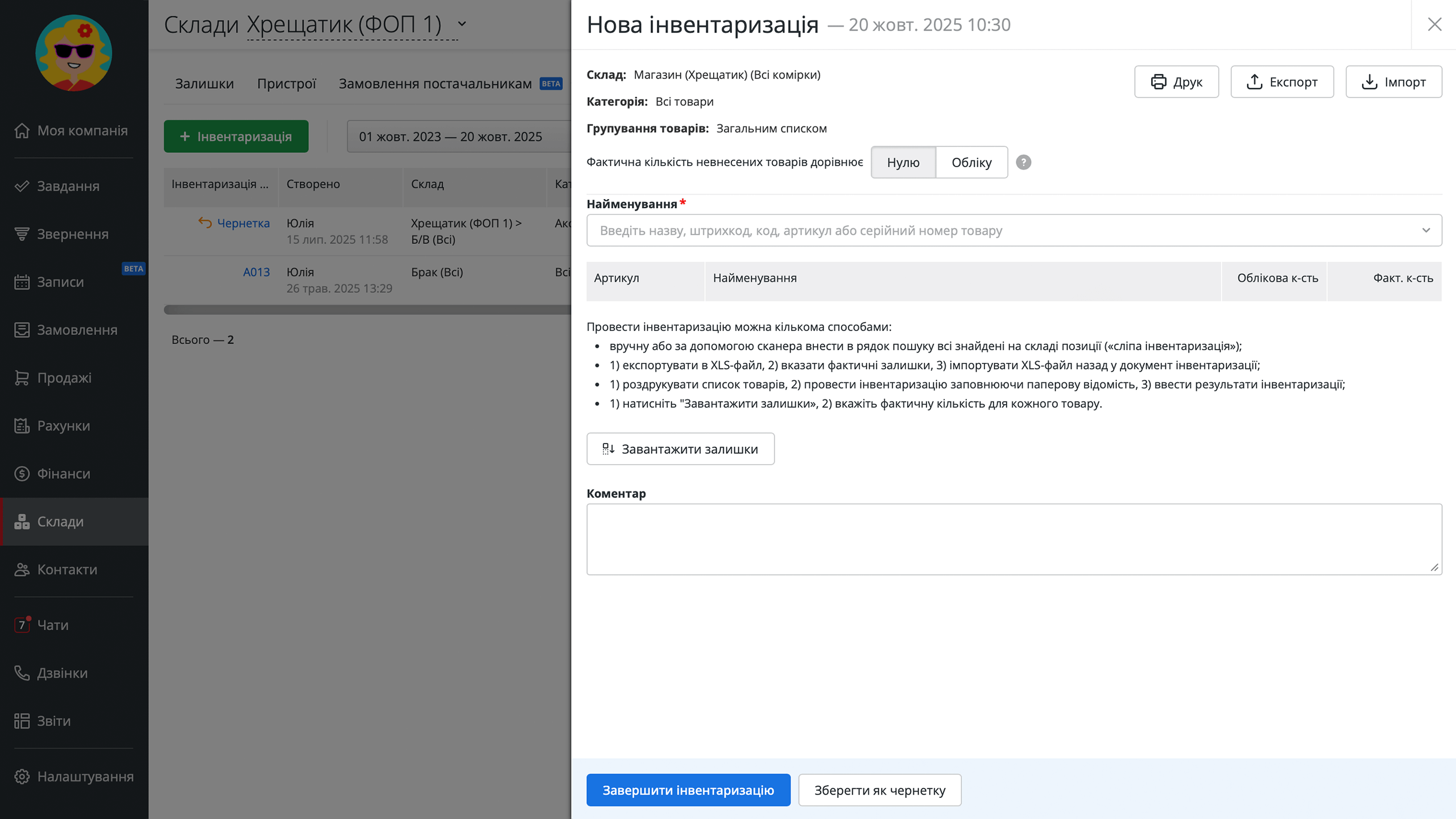The width and height of the screenshot is (1456, 819).
Task: Click the horizontal table scrollbar
Action: click(x=367, y=310)
